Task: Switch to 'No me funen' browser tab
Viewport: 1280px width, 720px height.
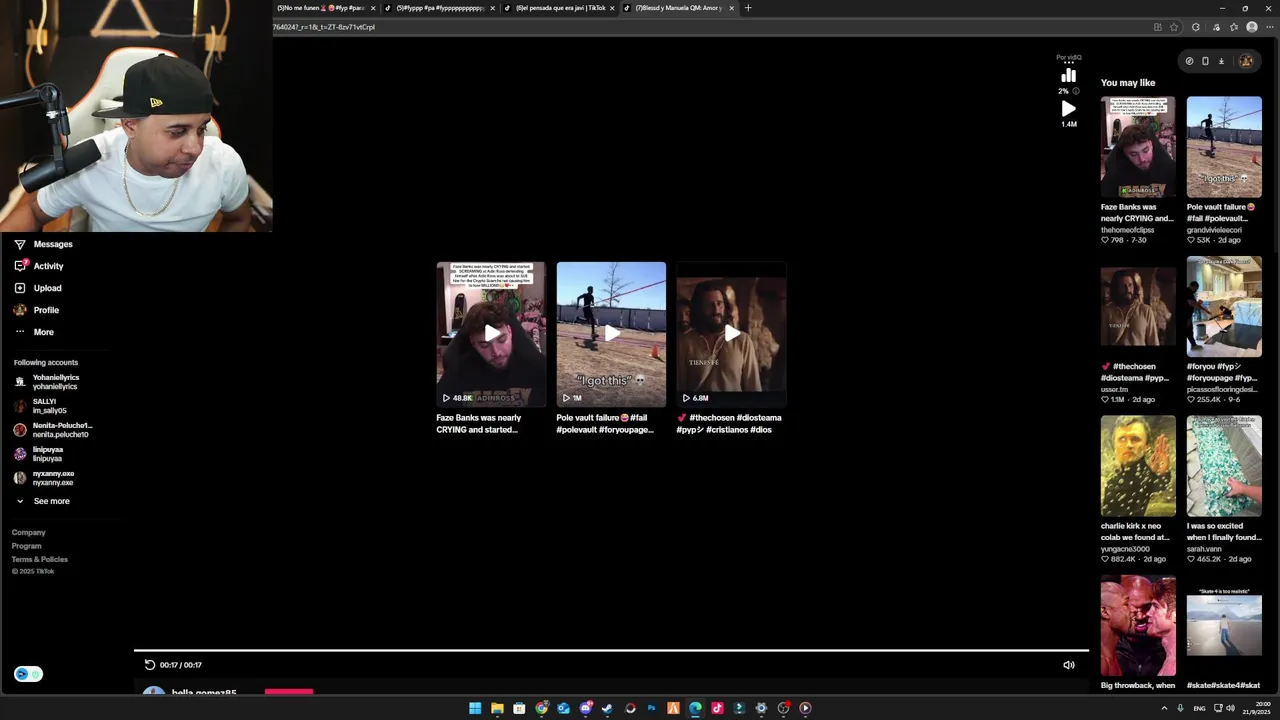Action: pos(321,8)
